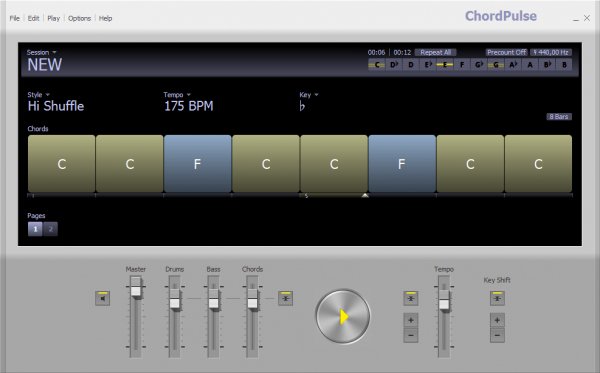Toggle the F note in the key row

[x=462, y=65]
